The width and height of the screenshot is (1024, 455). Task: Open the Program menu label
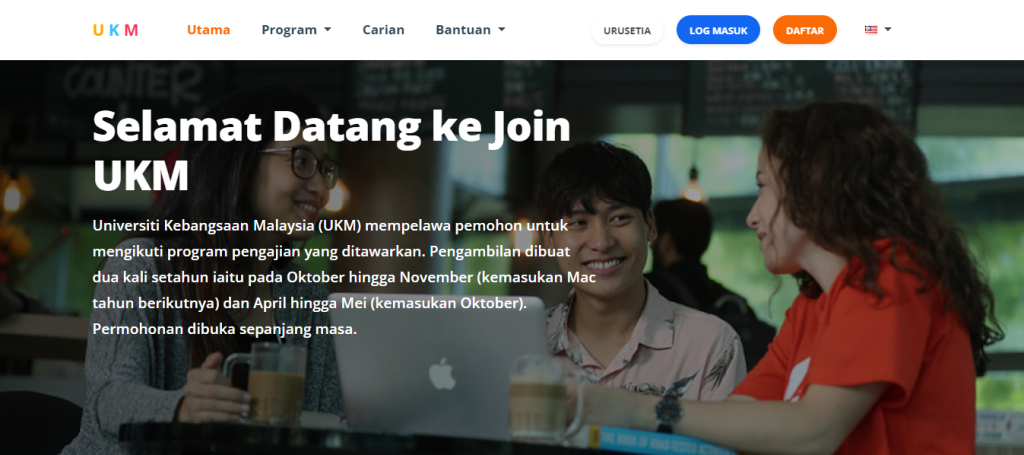[289, 29]
